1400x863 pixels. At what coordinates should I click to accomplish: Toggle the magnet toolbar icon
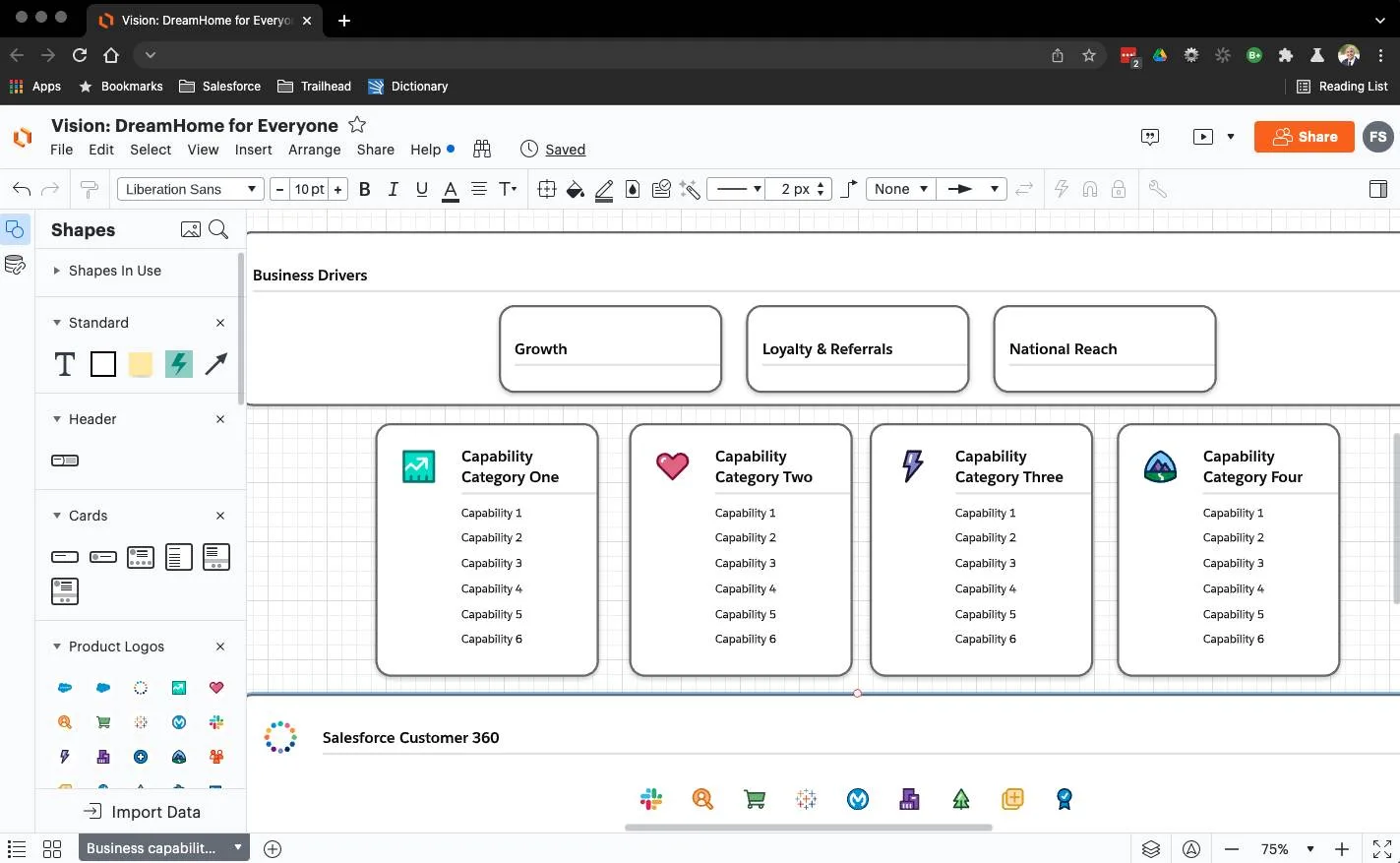point(1090,189)
